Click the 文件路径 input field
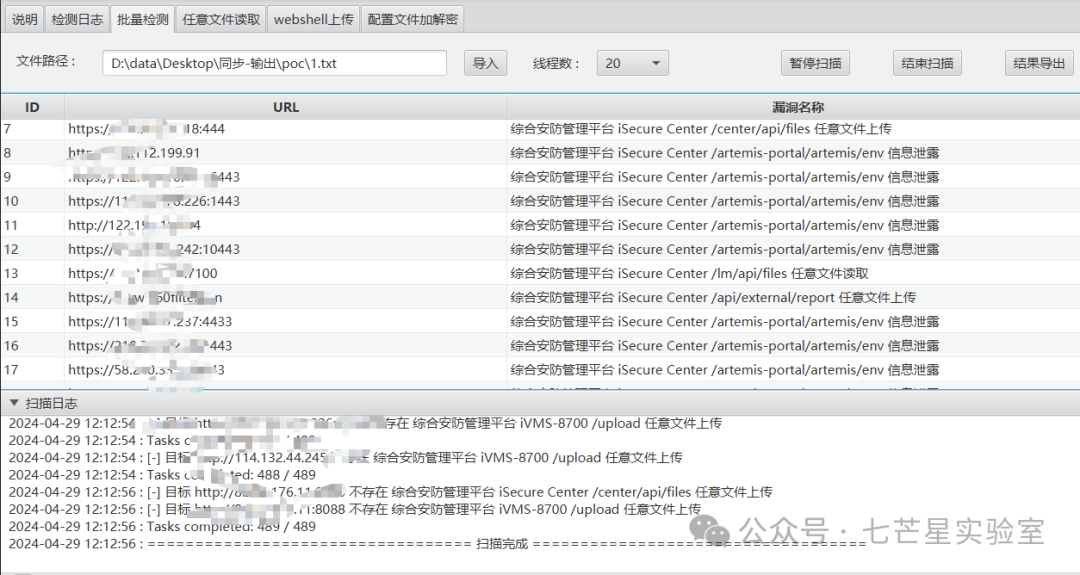The height and width of the screenshot is (575, 1080). (x=274, y=63)
